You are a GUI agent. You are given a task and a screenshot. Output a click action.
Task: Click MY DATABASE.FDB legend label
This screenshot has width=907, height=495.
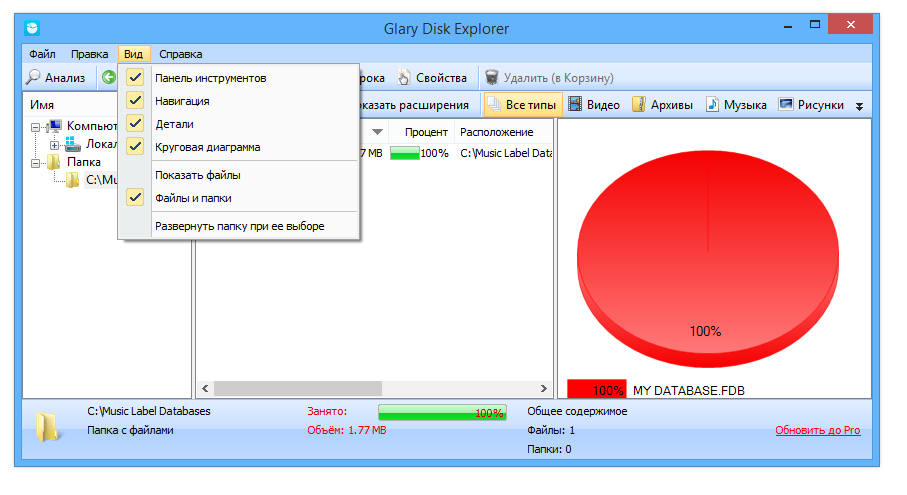688,390
